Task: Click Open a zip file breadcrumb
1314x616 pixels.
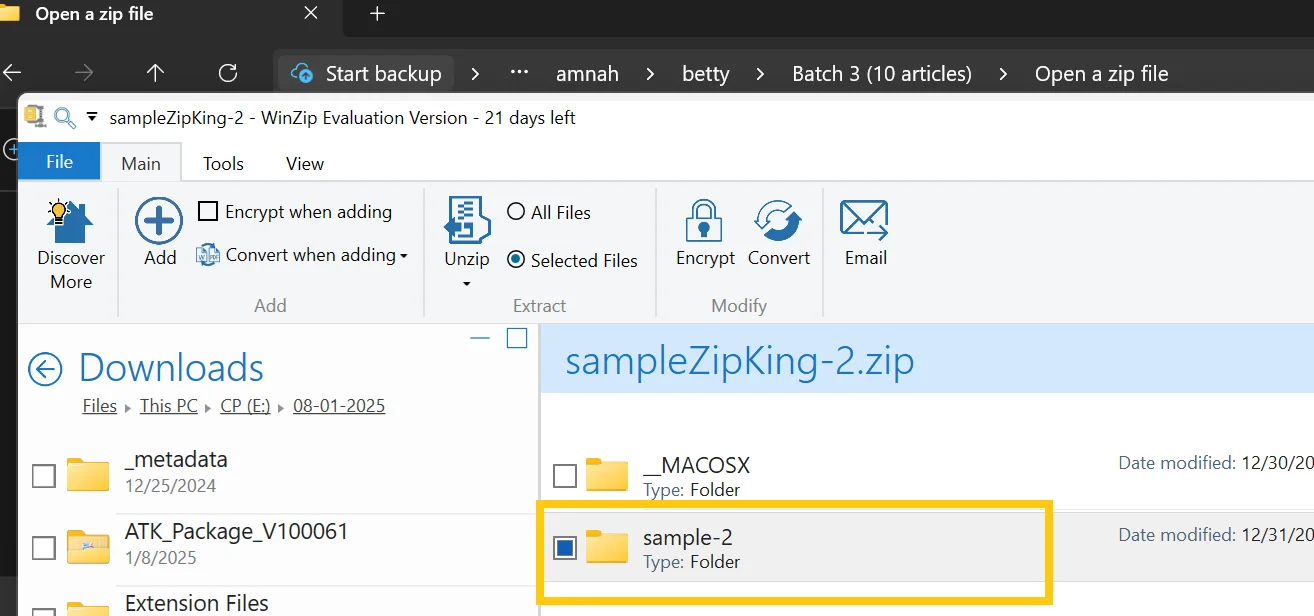Action: coord(1102,73)
